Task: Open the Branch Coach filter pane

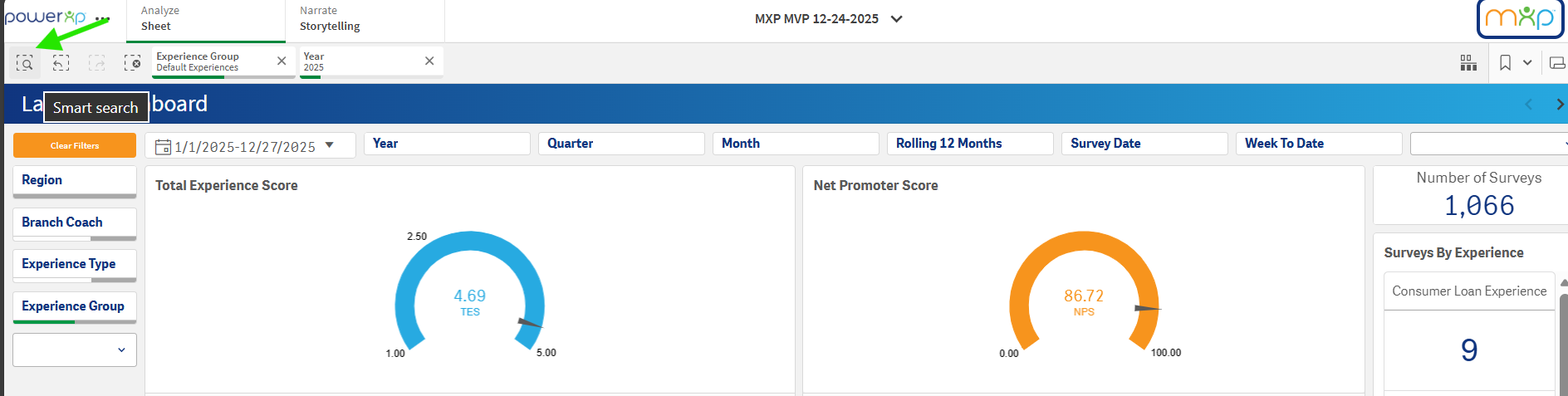Action: coord(74,222)
